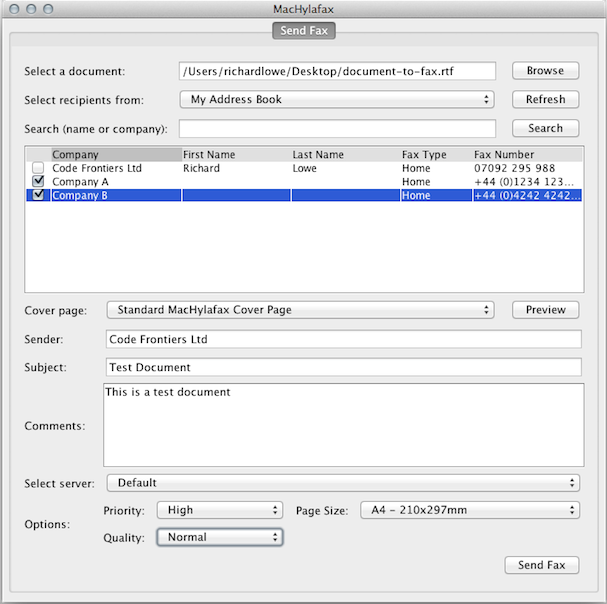Select the Company A row name
This screenshot has height=604, width=607.
pos(80,182)
